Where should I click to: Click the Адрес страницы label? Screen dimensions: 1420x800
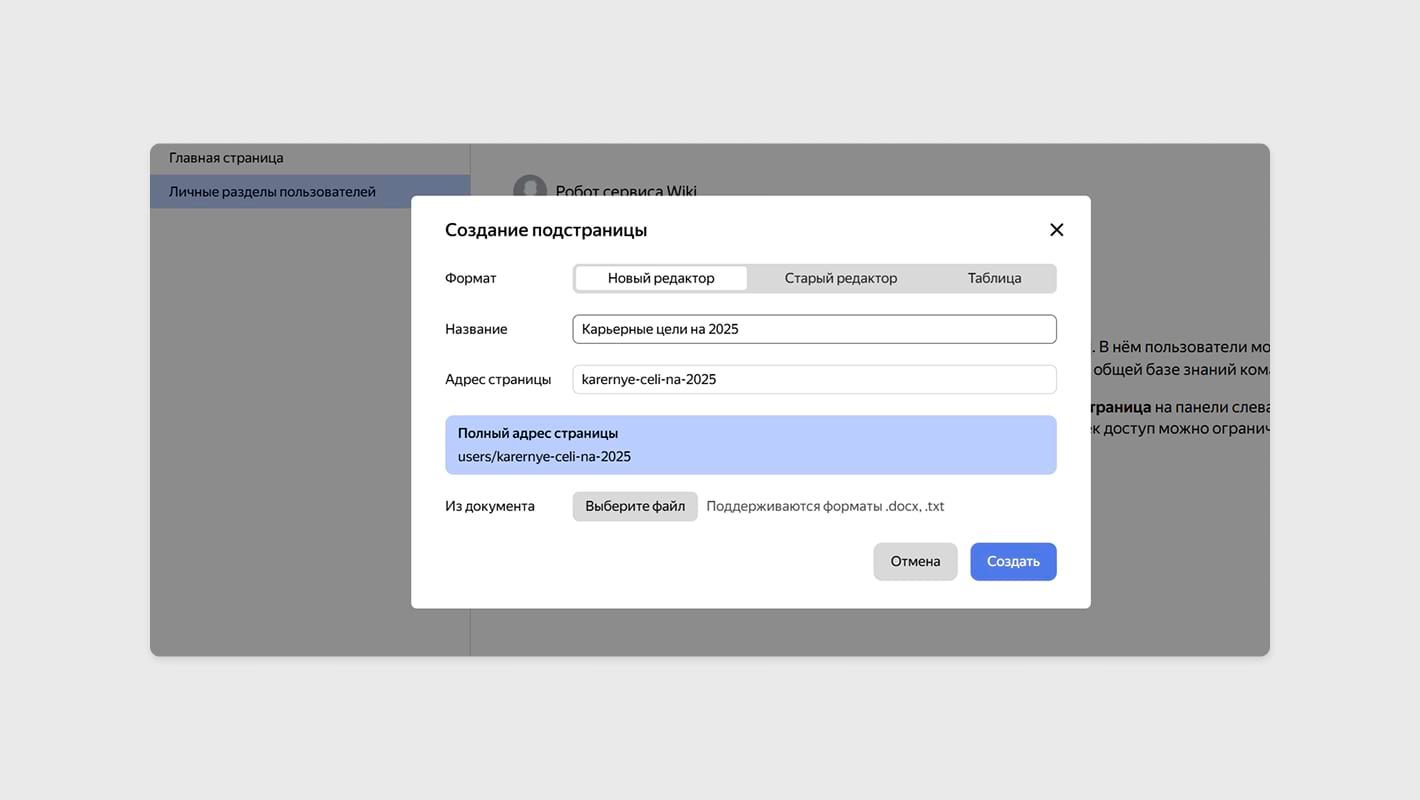click(498, 379)
